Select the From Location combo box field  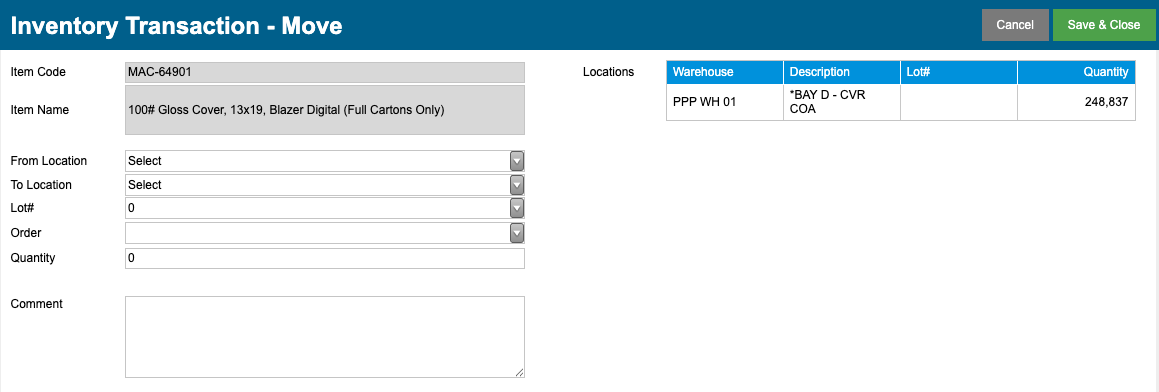(324, 160)
